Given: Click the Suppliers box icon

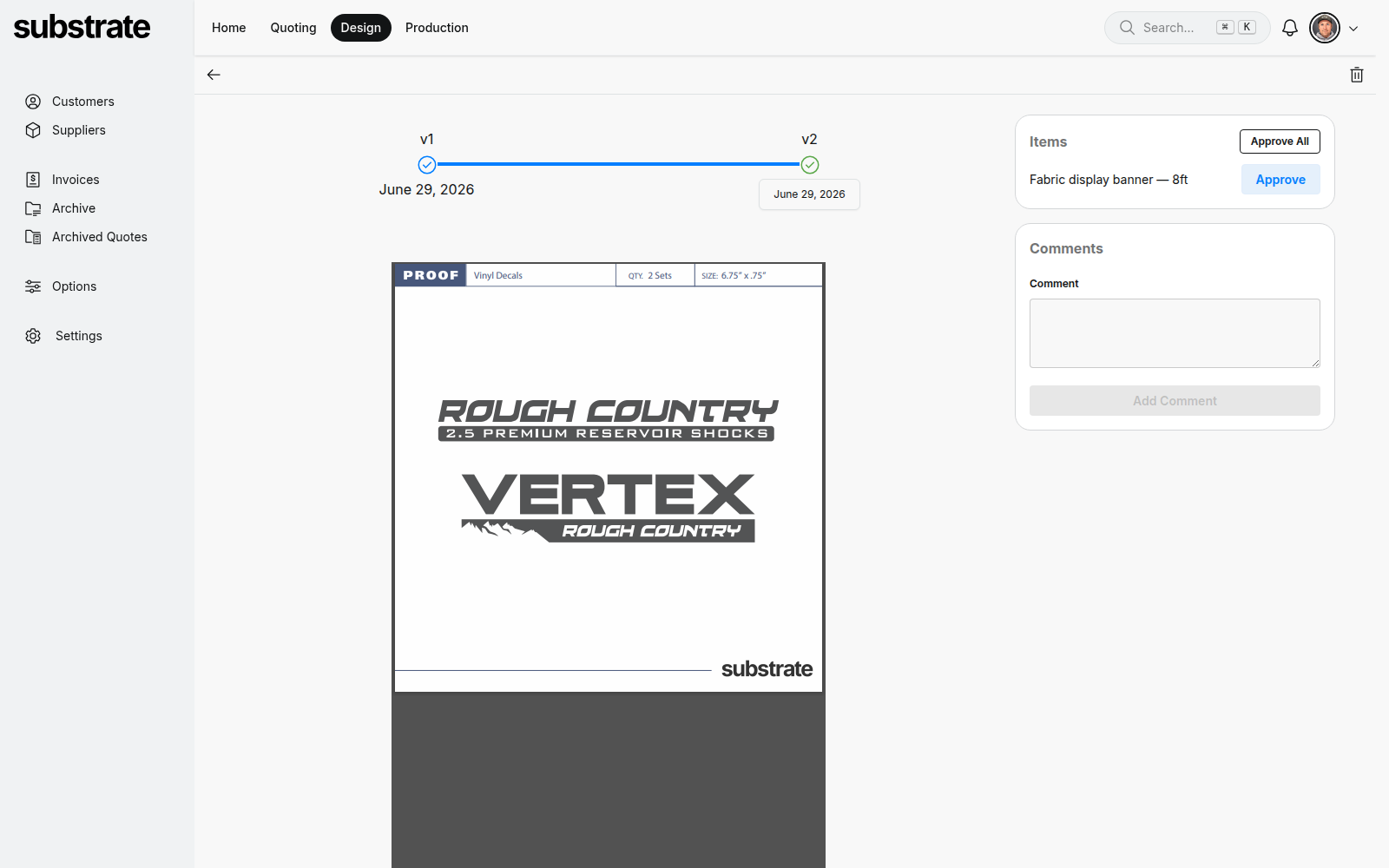Looking at the screenshot, I should 33,130.
